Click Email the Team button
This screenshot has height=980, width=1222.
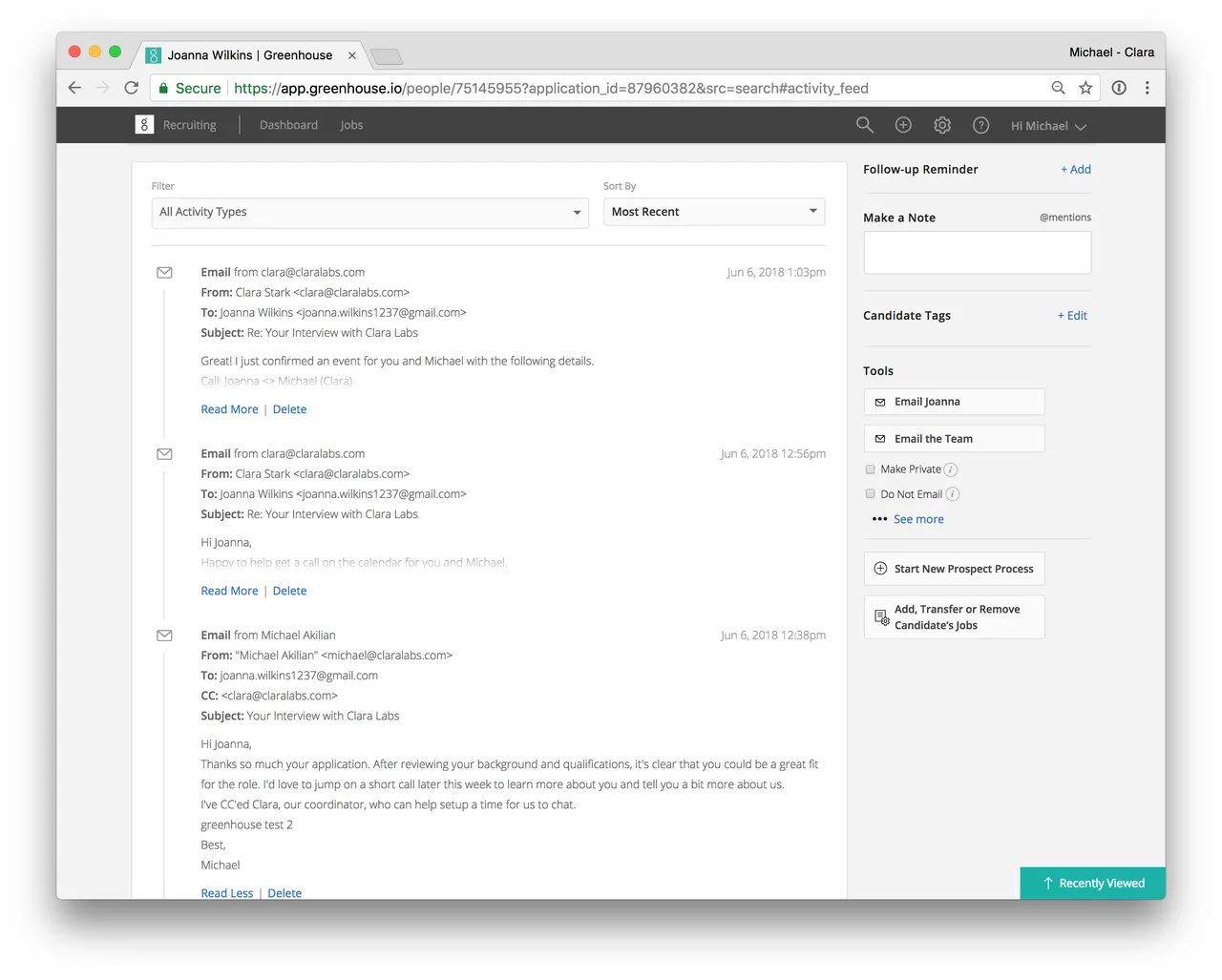[x=955, y=439]
